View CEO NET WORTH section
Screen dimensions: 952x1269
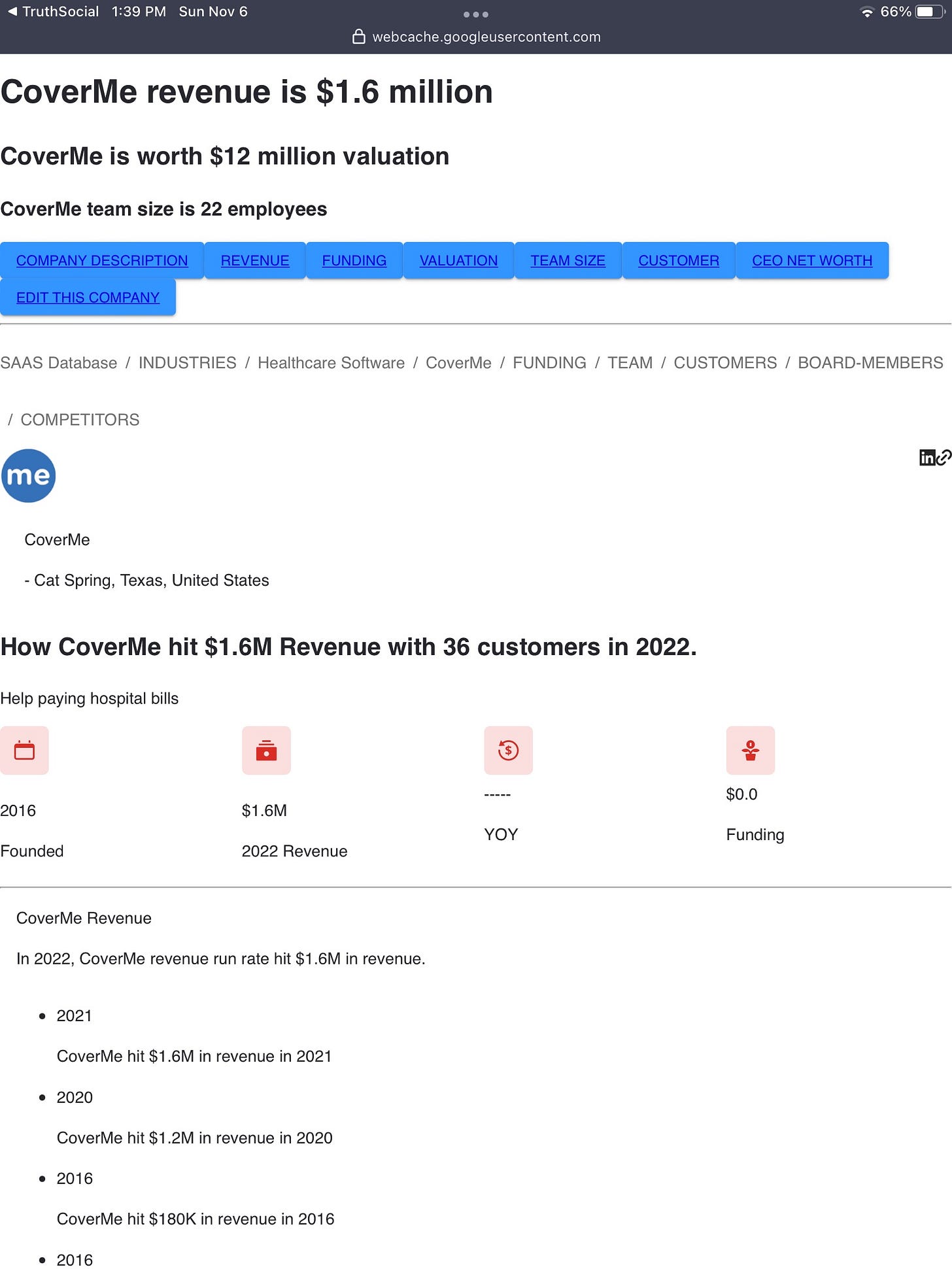pos(812,260)
